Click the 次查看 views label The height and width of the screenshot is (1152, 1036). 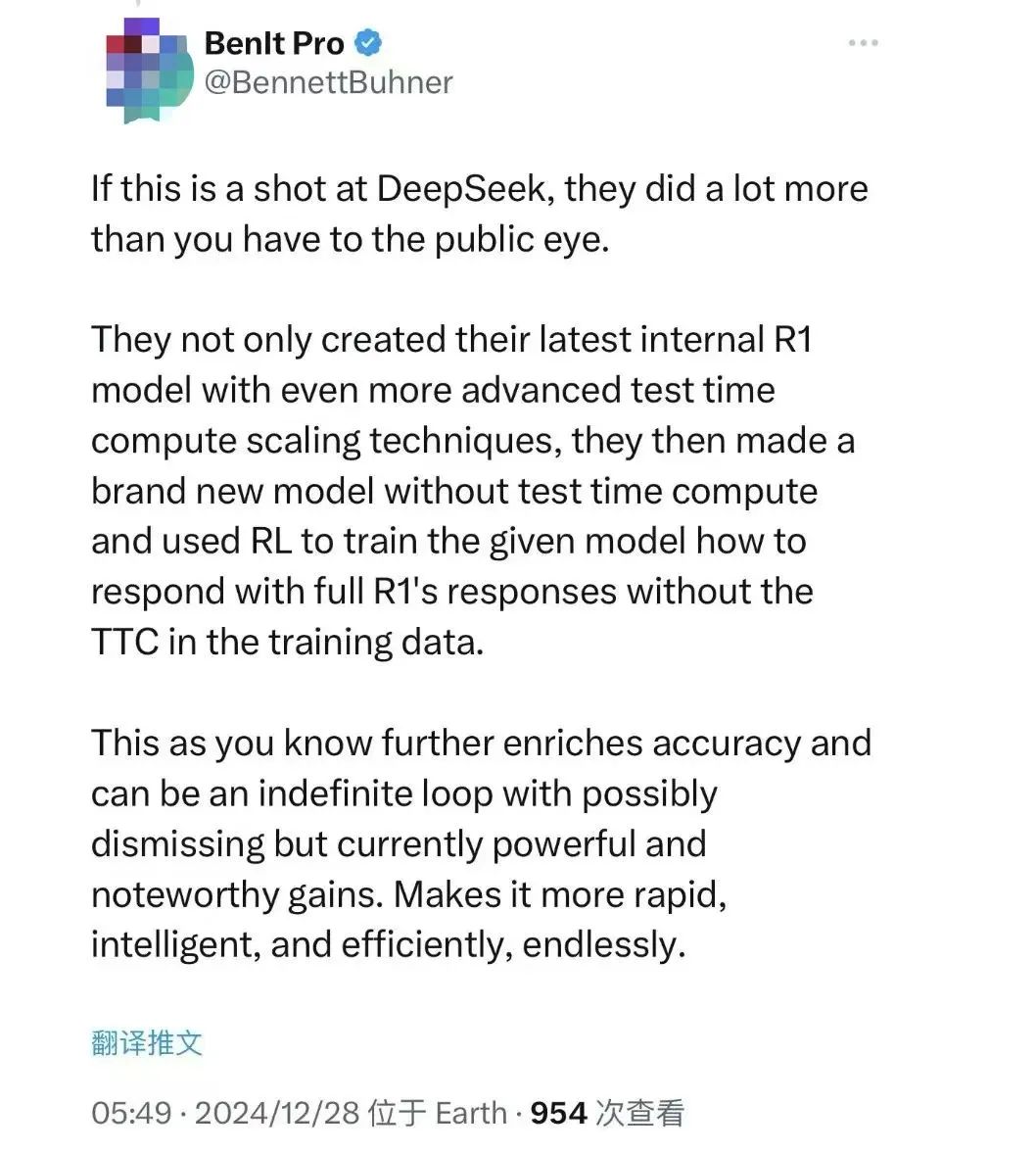(x=640, y=1113)
